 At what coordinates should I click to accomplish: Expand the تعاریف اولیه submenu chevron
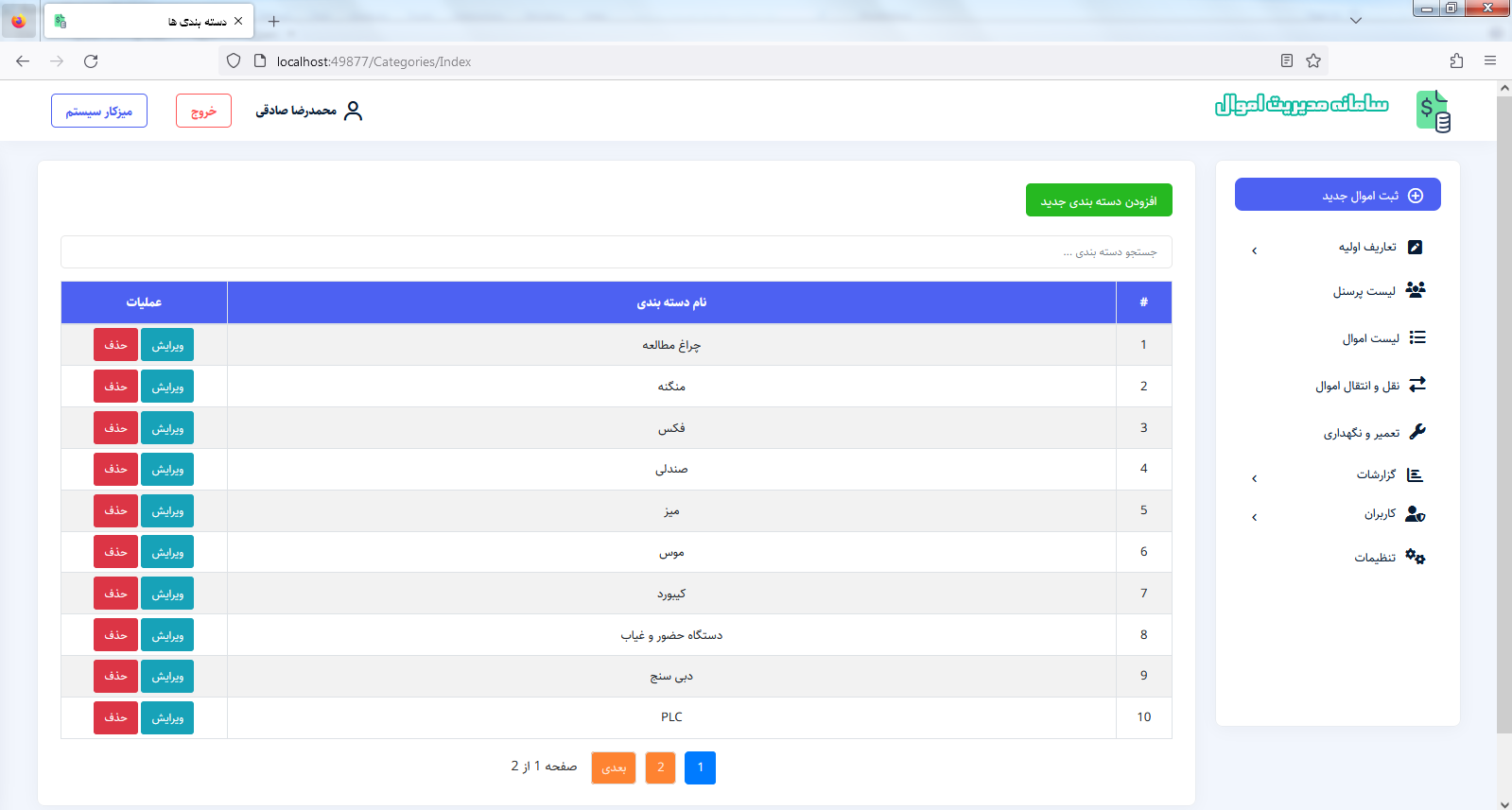[1255, 250]
